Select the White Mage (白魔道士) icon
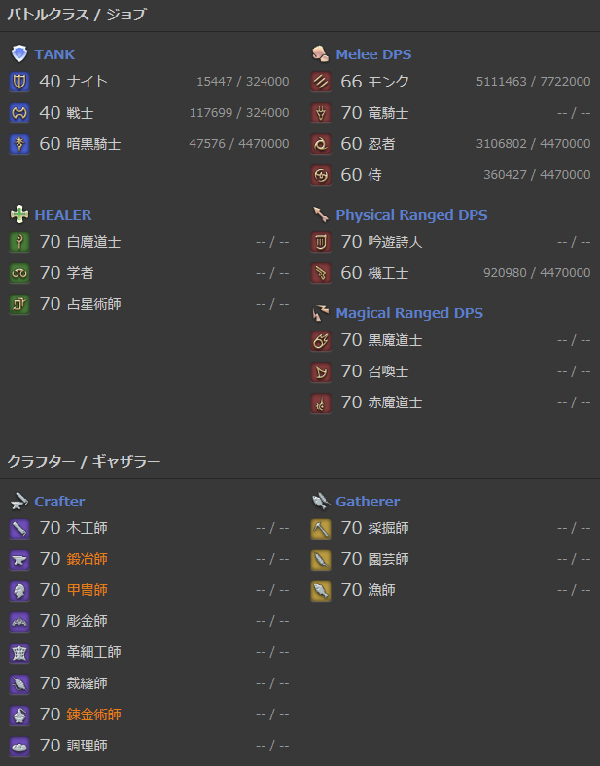 click(20, 242)
